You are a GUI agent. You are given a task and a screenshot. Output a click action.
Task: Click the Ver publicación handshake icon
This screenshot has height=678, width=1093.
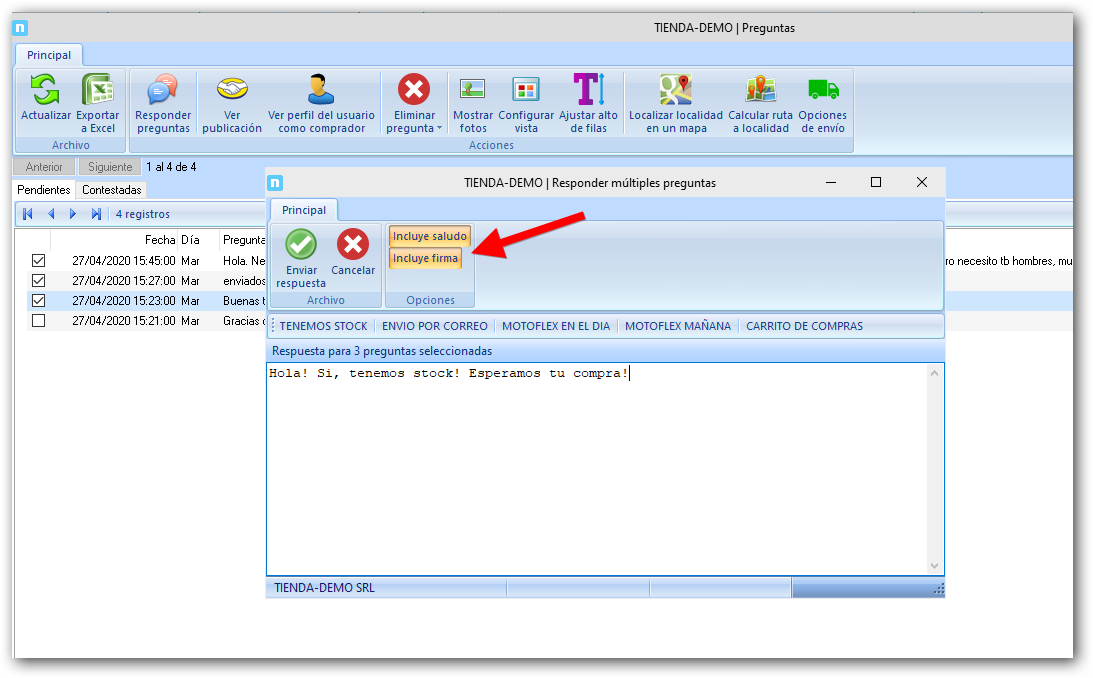coord(232,91)
